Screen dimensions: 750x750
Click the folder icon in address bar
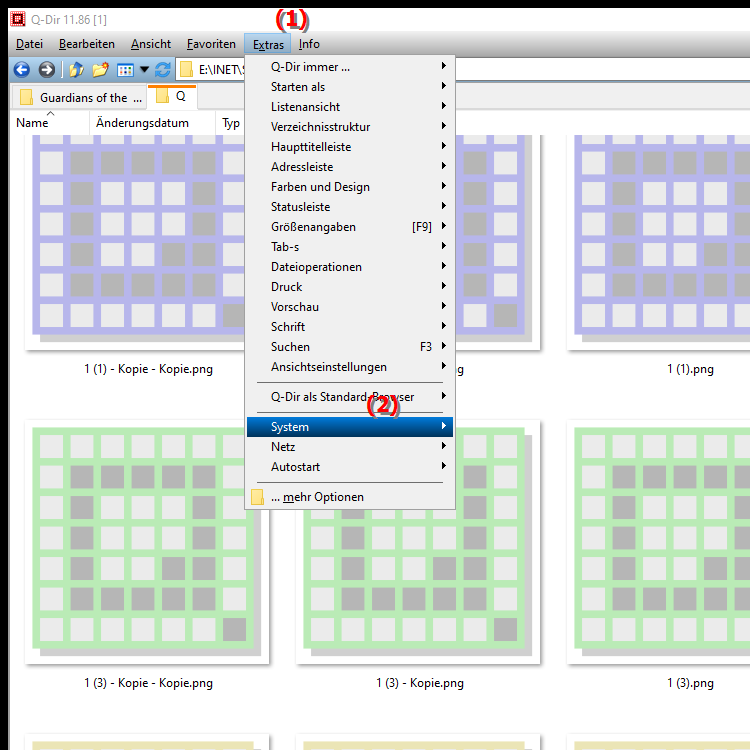click(186, 70)
